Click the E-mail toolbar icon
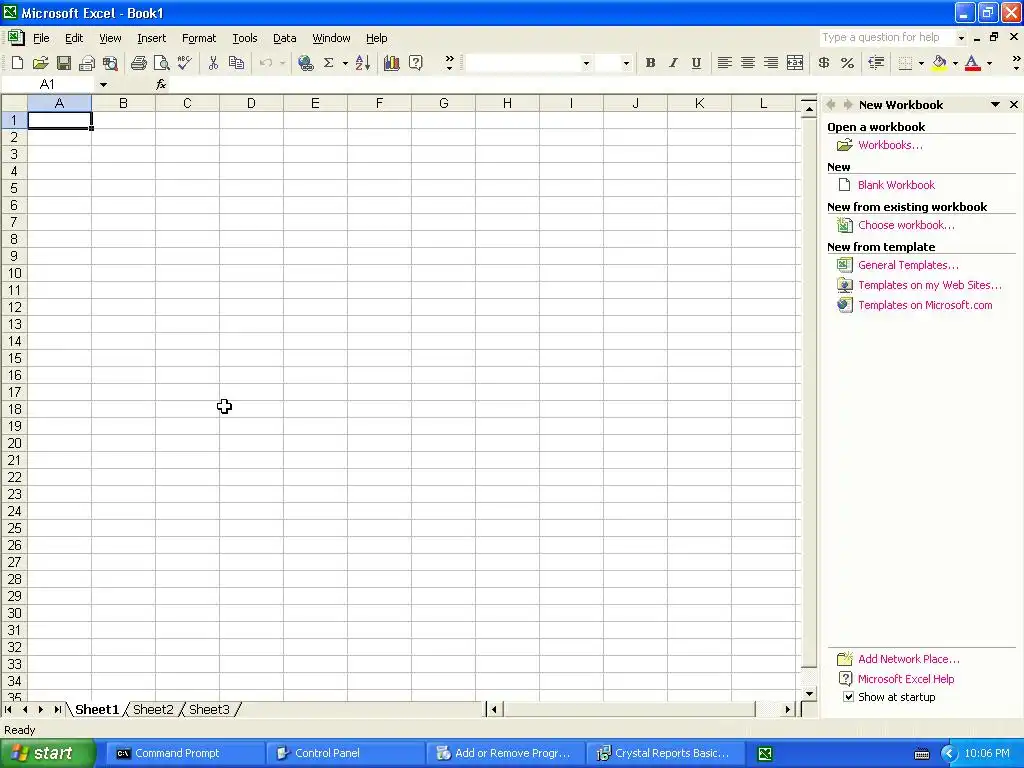The height and width of the screenshot is (768, 1024). (87, 63)
